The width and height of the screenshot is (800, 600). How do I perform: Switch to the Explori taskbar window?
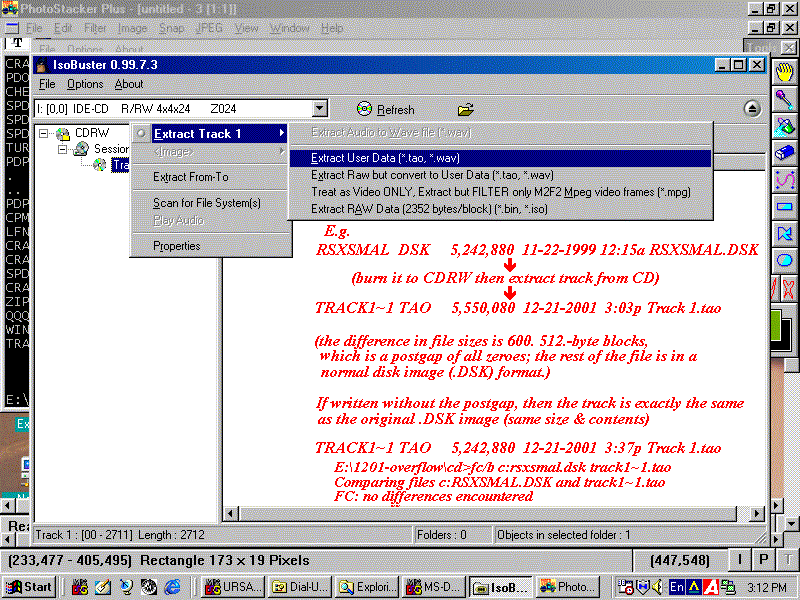point(367,587)
